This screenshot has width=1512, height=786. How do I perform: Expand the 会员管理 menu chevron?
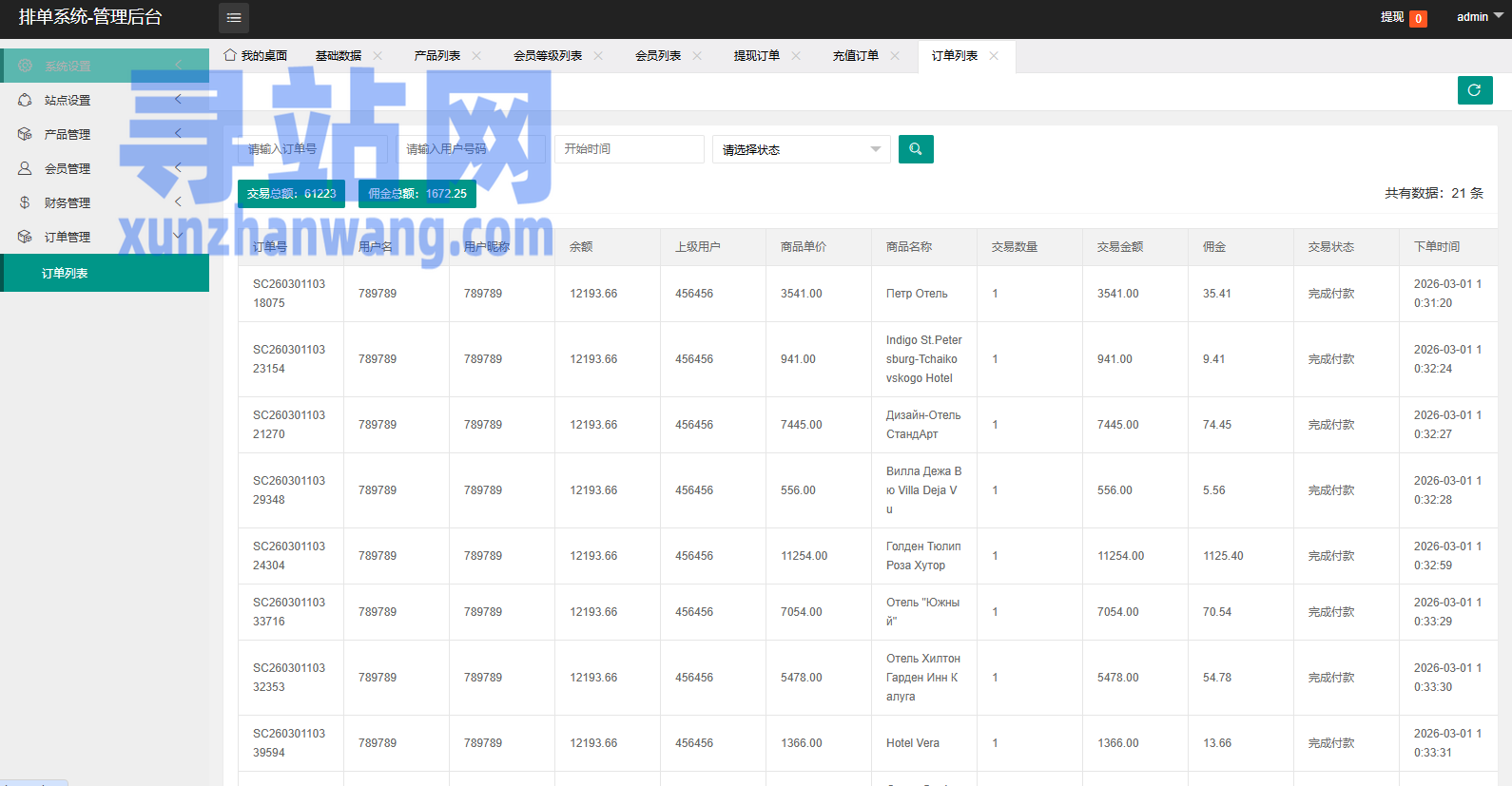[x=178, y=167]
